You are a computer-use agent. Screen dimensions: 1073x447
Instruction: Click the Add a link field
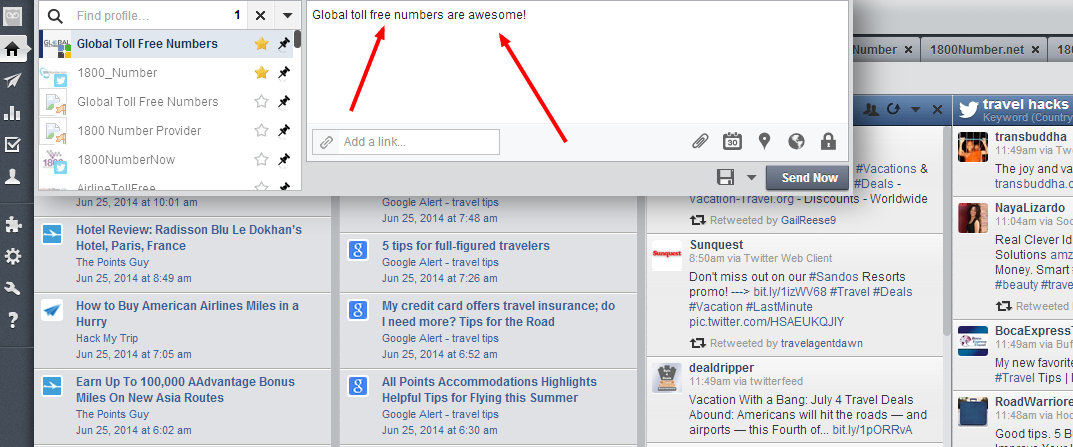point(406,142)
